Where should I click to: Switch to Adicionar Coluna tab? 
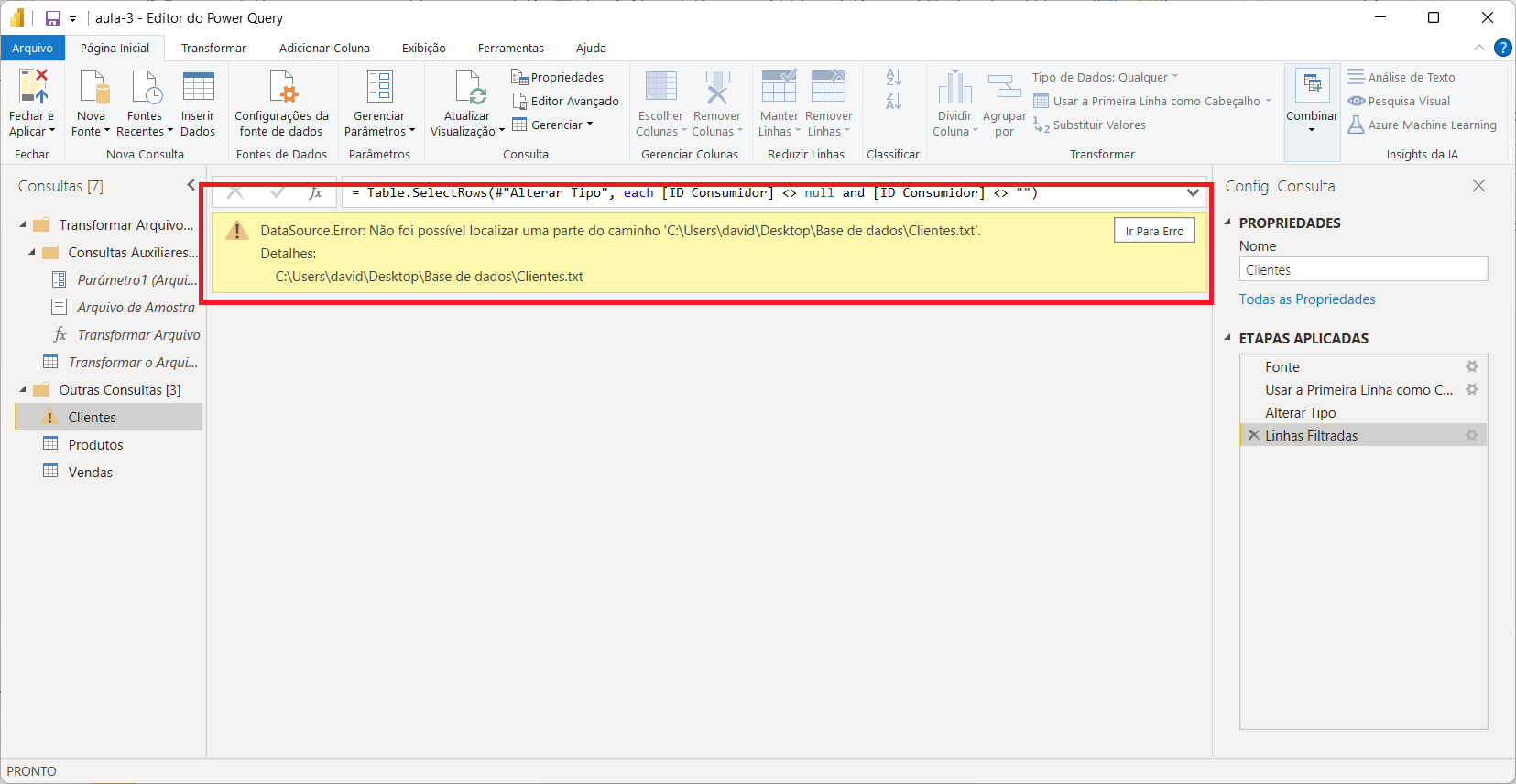pos(324,48)
